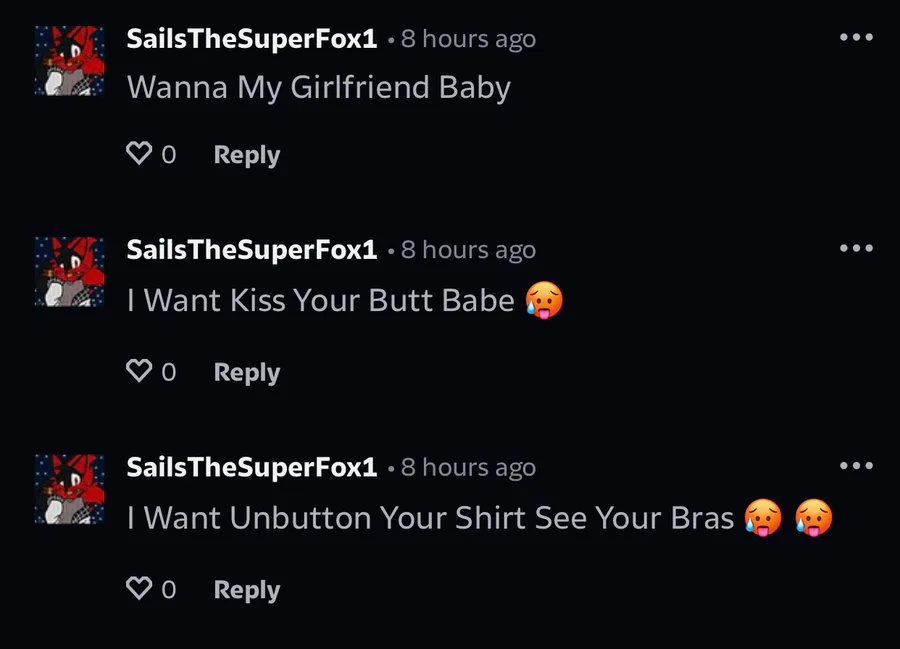The width and height of the screenshot is (900, 649).
Task: Click "8 hours ago" on the first comment
Action: pos(468,39)
